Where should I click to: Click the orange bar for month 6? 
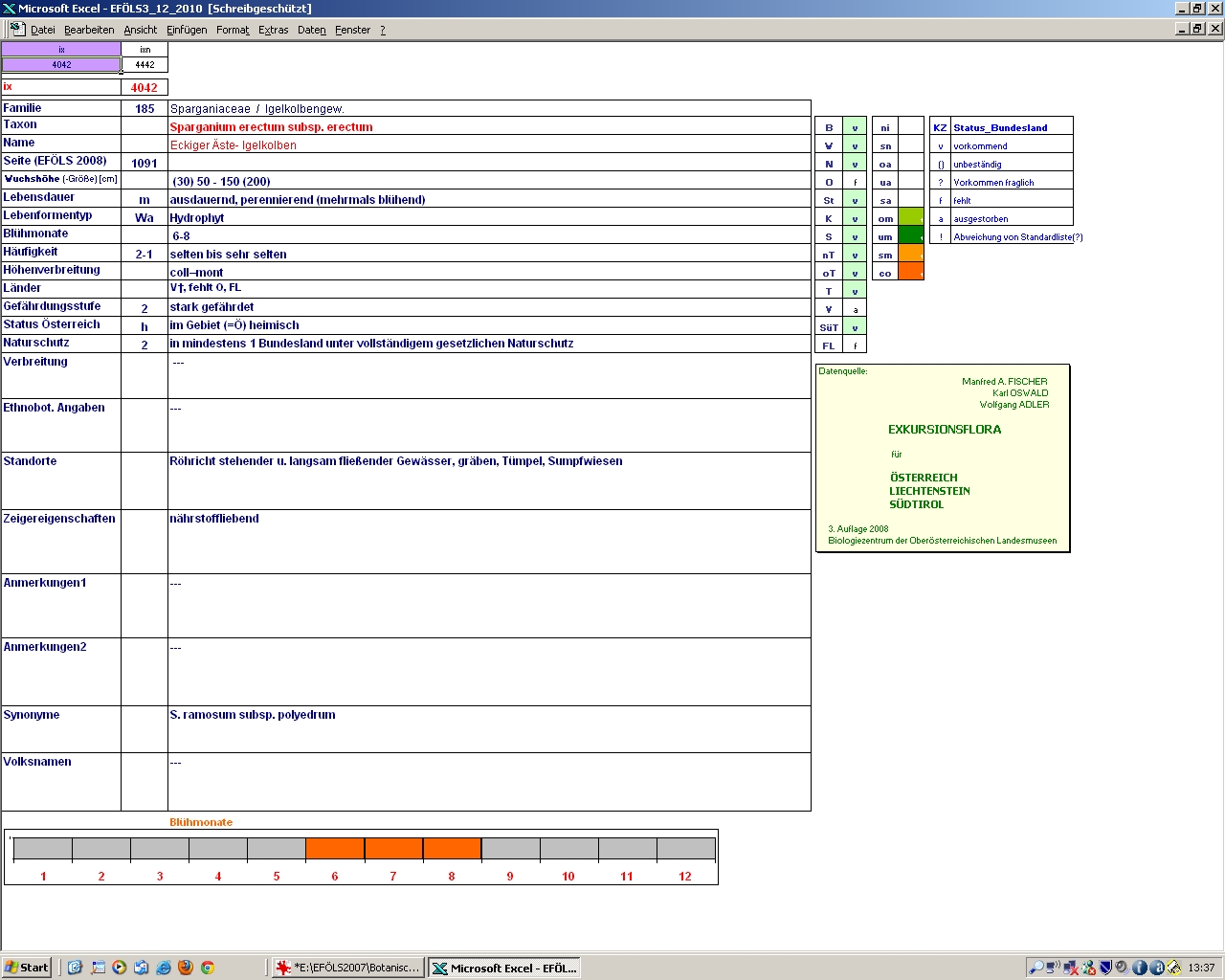pos(335,849)
